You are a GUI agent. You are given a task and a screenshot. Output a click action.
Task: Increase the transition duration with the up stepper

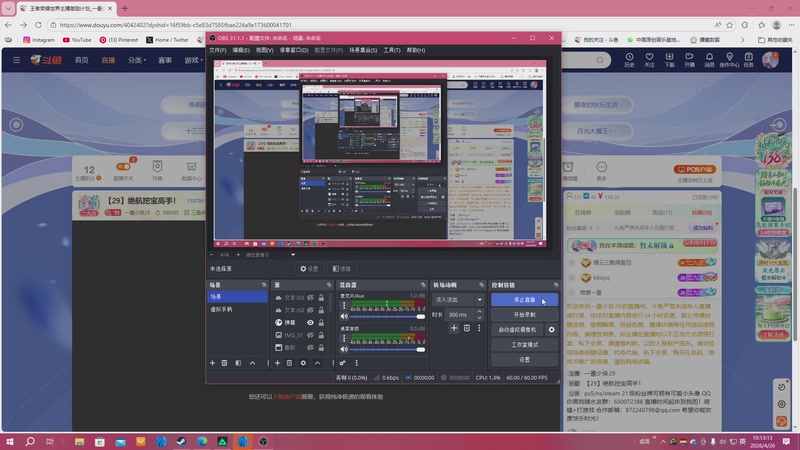479,312
